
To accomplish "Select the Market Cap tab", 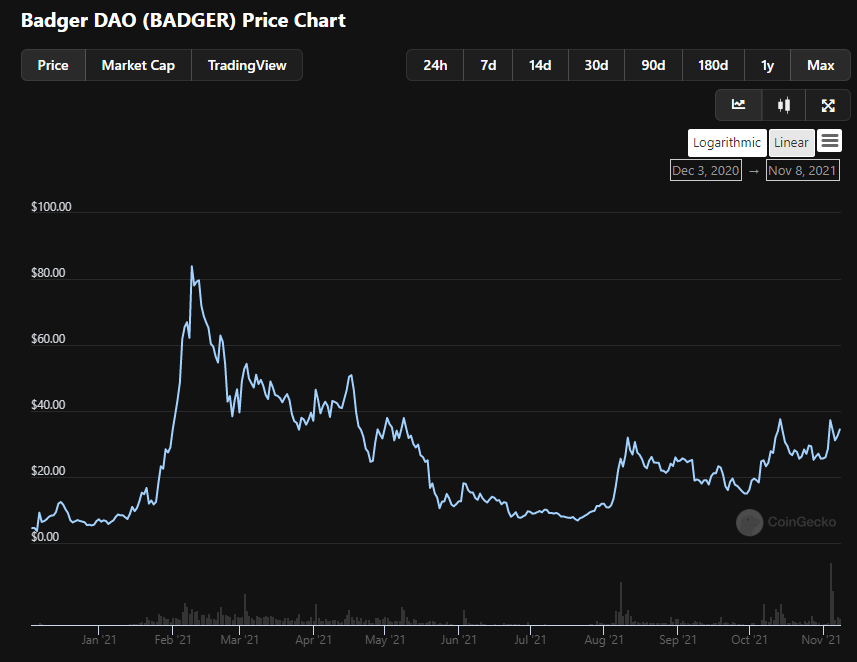I will (138, 65).
